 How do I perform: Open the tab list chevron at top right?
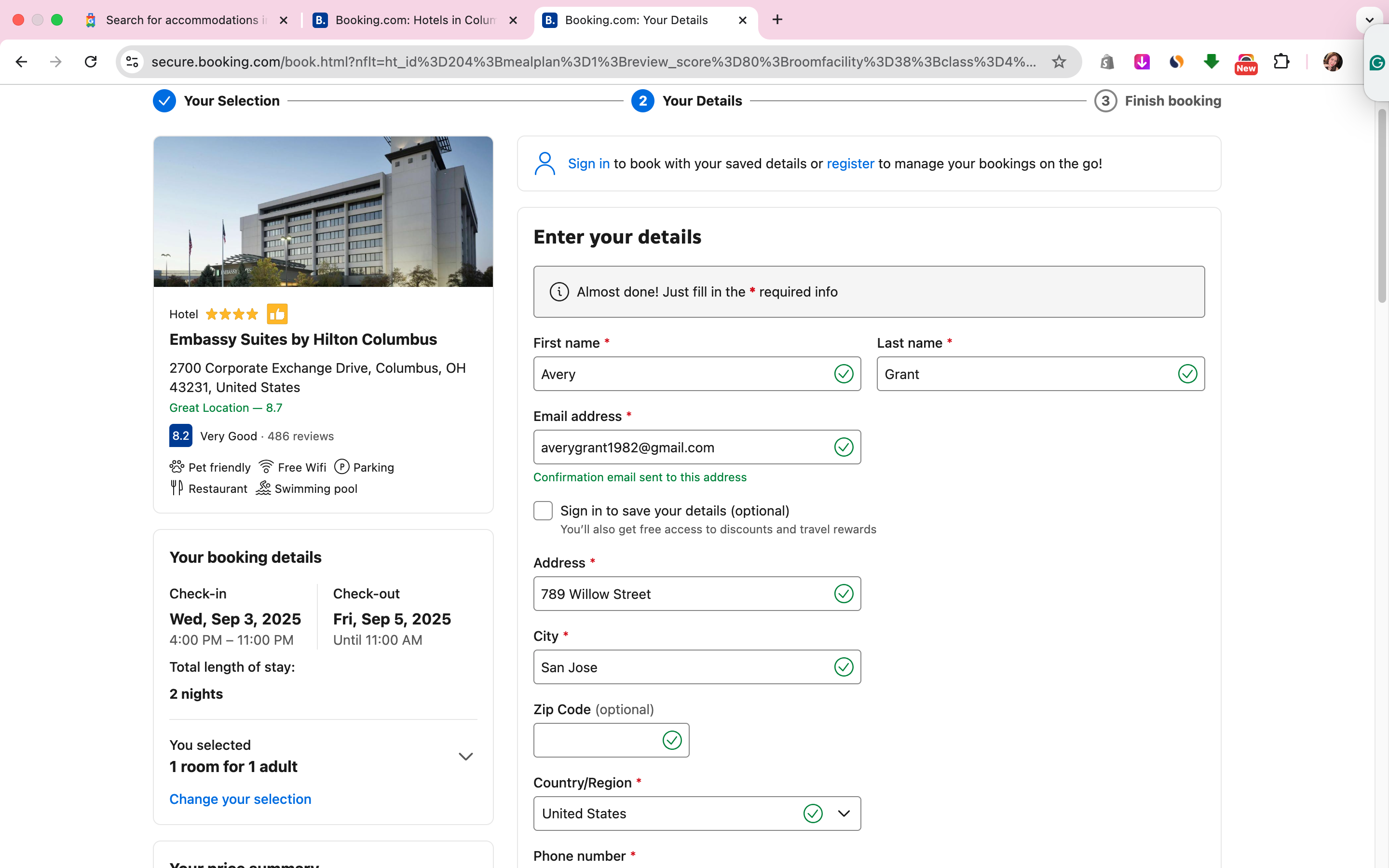coord(1369,20)
